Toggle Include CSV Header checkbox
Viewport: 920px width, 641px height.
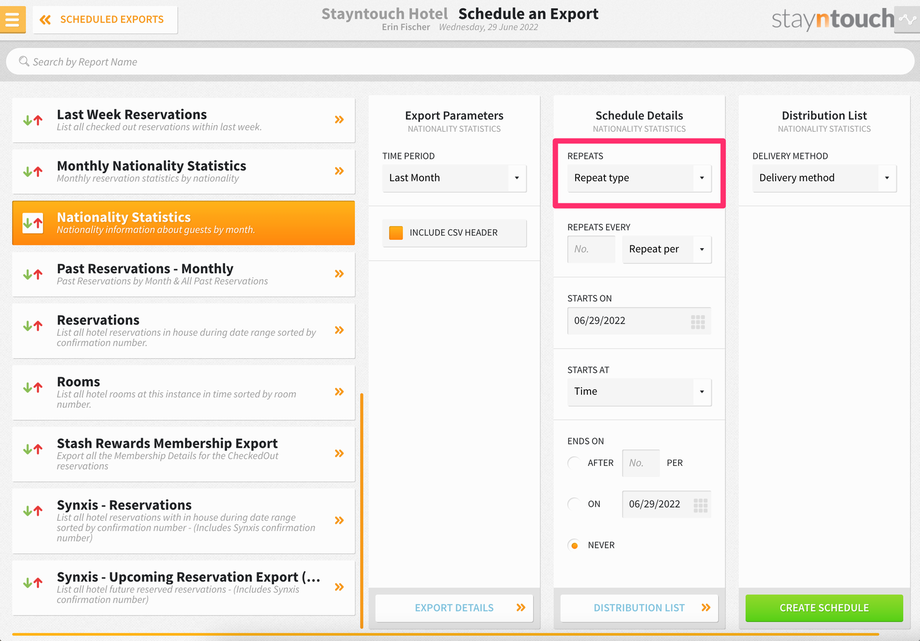click(396, 232)
